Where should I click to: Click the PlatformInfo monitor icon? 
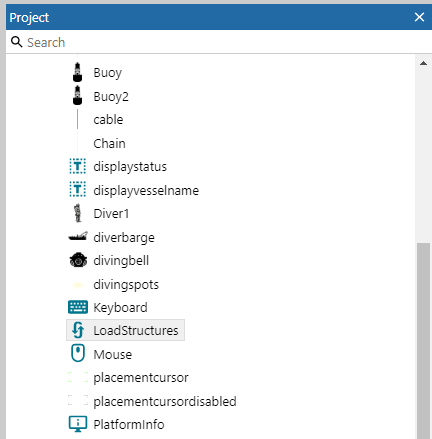click(x=78, y=424)
